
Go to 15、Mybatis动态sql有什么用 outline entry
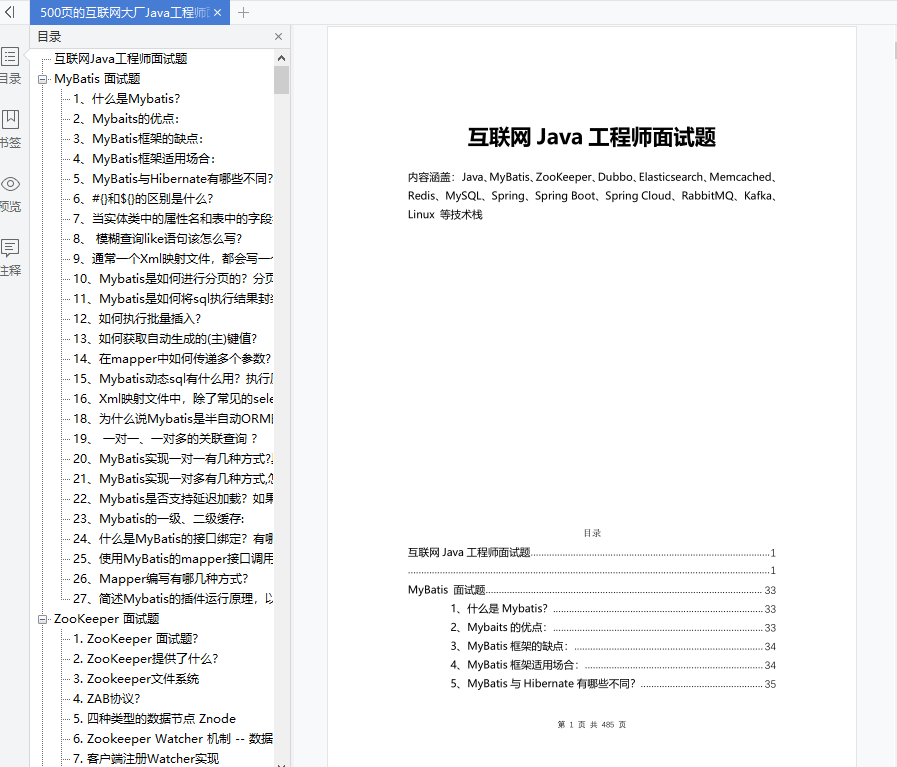point(173,379)
